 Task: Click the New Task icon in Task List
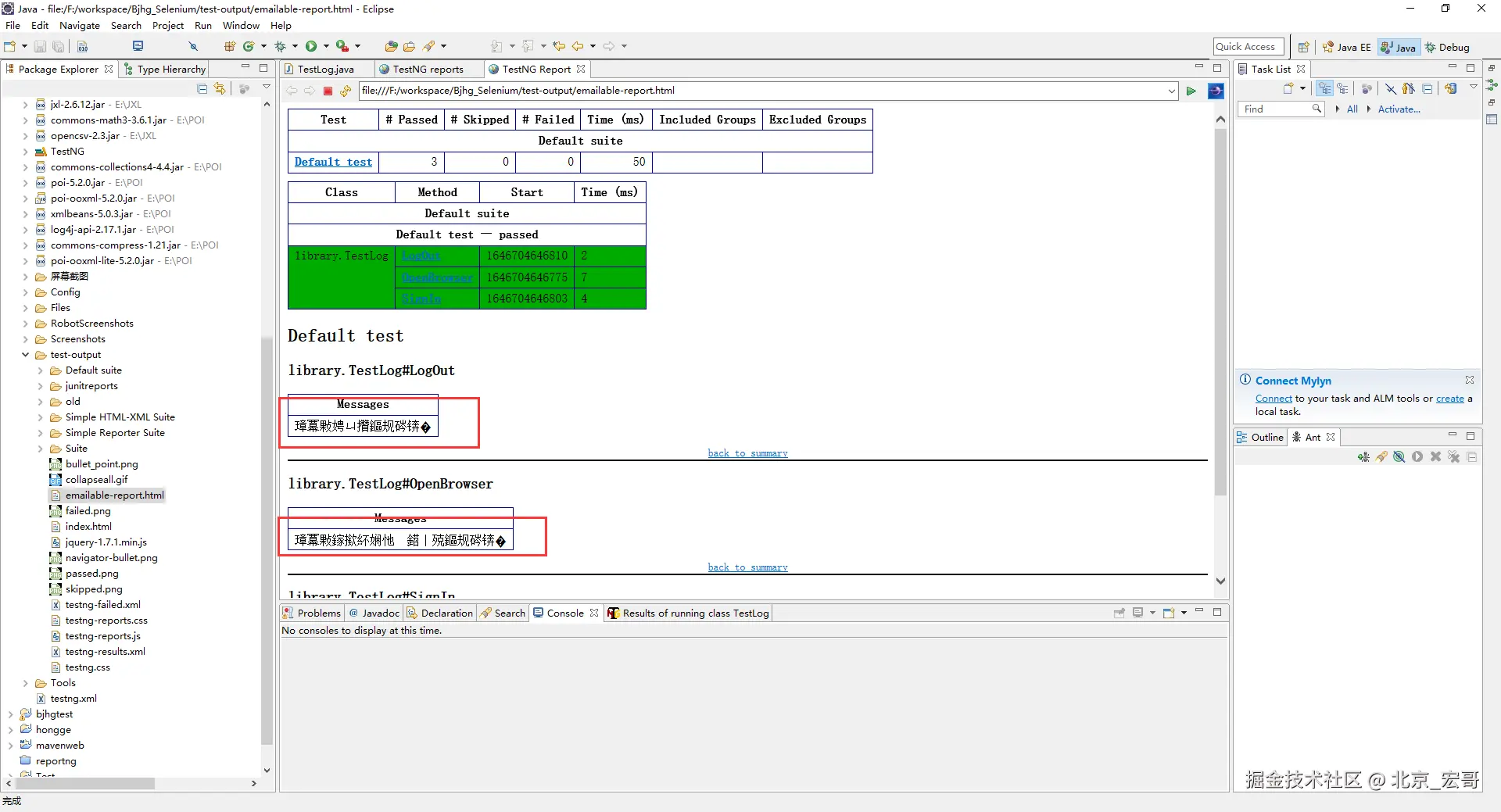click(x=1288, y=88)
